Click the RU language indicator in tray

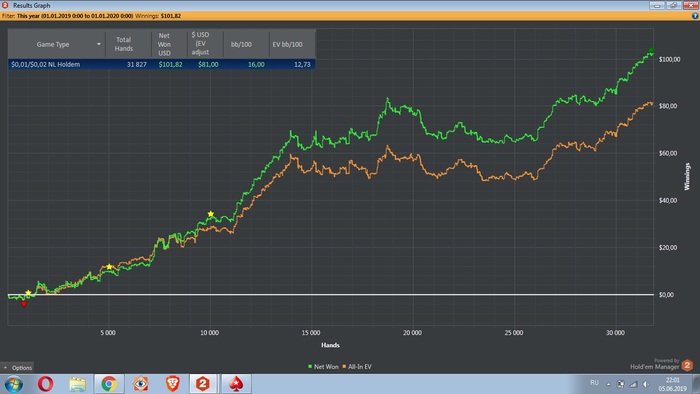pyautogui.click(x=594, y=383)
